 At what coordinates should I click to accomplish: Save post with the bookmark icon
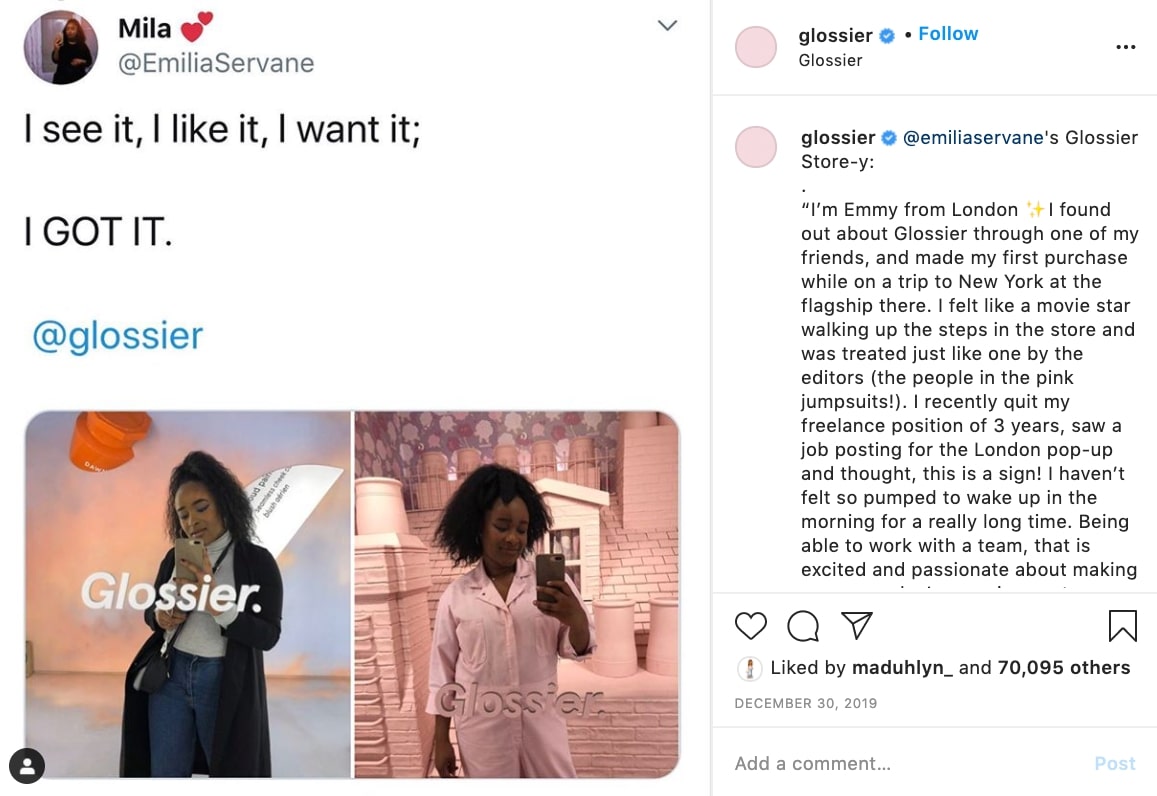[1122, 626]
